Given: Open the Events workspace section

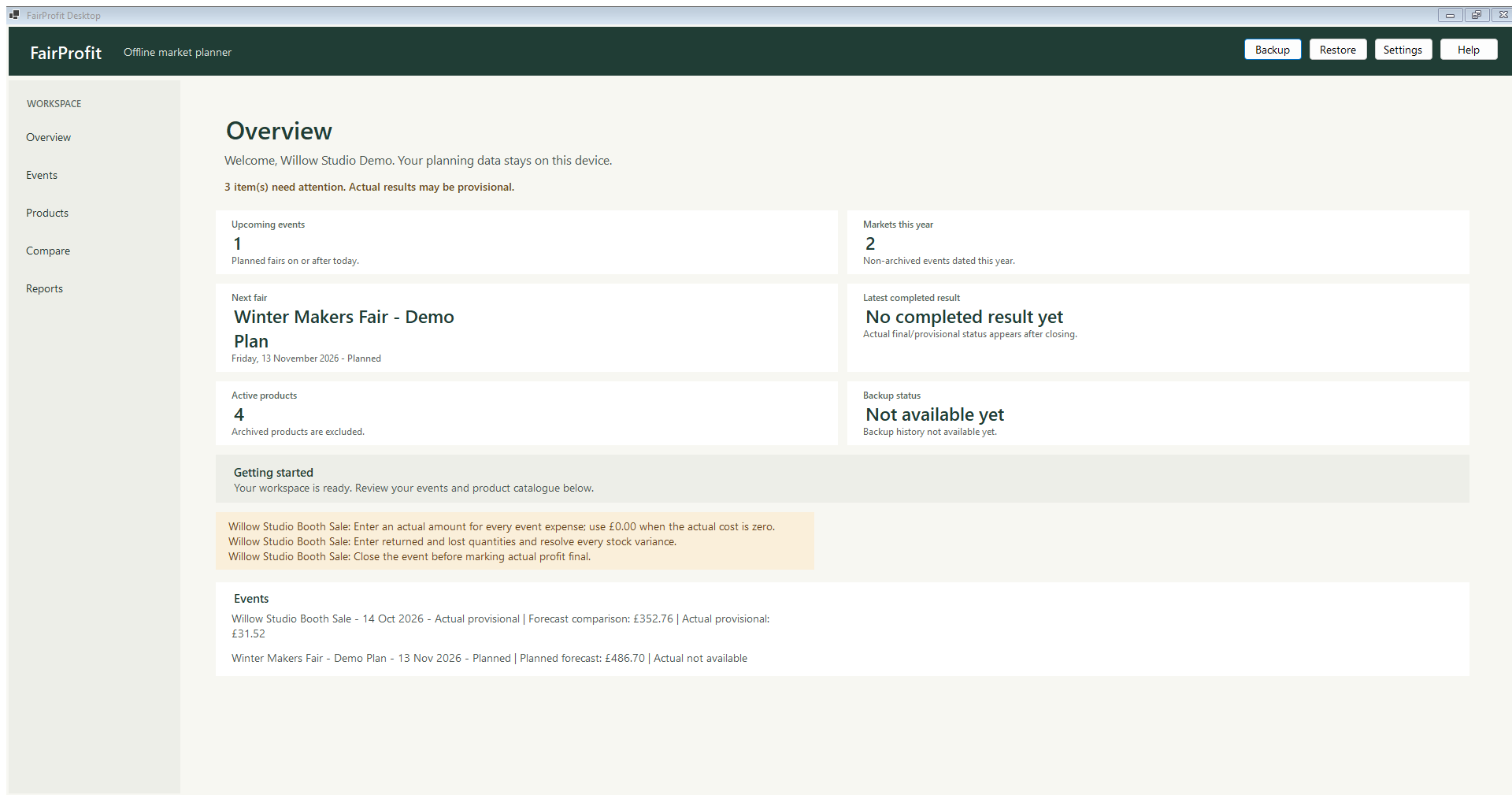Looking at the screenshot, I should pos(42,175).
